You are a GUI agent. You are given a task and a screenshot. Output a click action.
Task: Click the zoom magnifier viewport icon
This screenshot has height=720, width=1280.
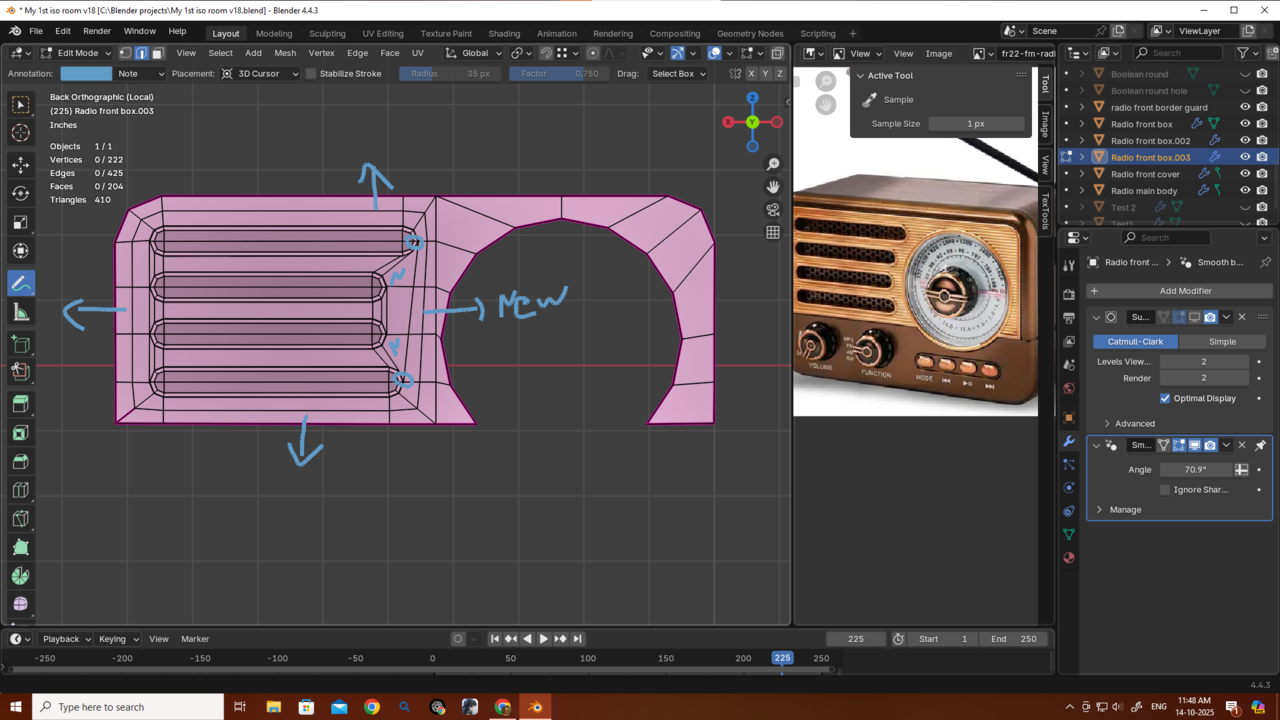tap(773, 164)
